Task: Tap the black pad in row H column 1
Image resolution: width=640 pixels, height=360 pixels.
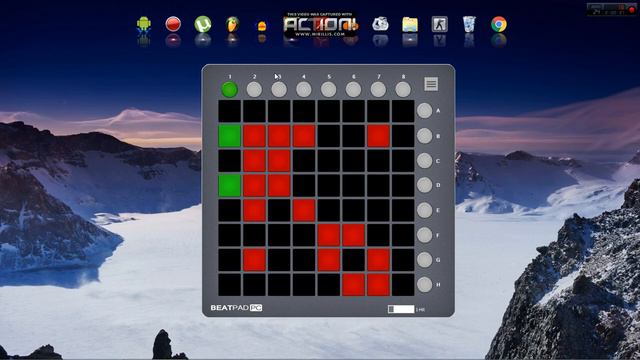Action: [x=229, y=284]
